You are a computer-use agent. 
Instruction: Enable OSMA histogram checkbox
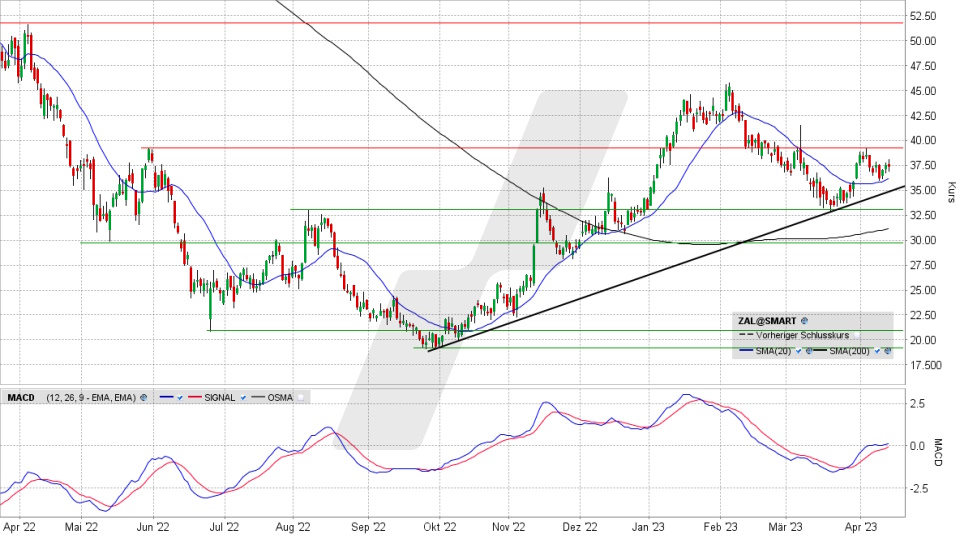[301, 397]
